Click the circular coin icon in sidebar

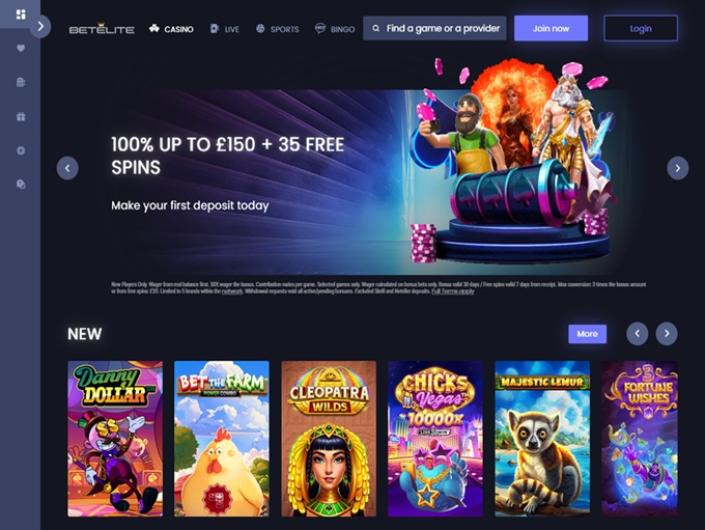[21, 151]
